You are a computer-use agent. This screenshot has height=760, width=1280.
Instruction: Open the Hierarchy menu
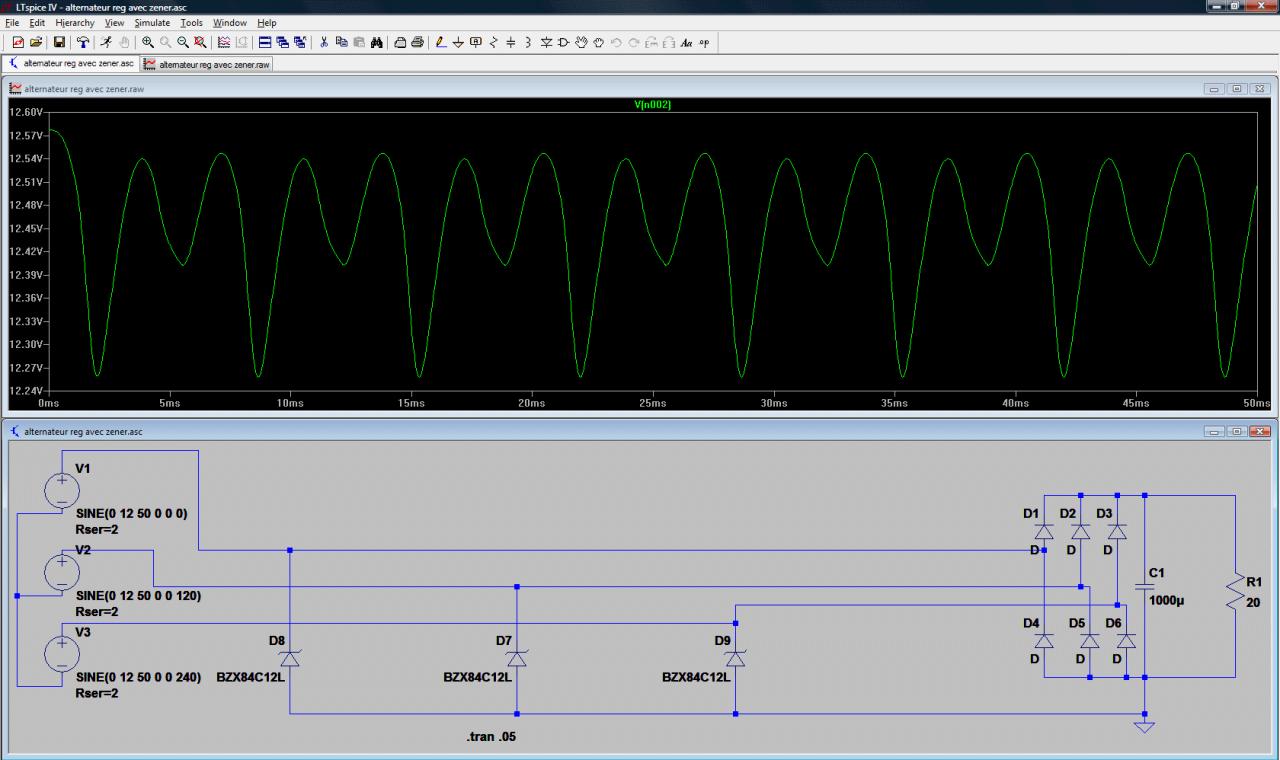tap(75, 22)
